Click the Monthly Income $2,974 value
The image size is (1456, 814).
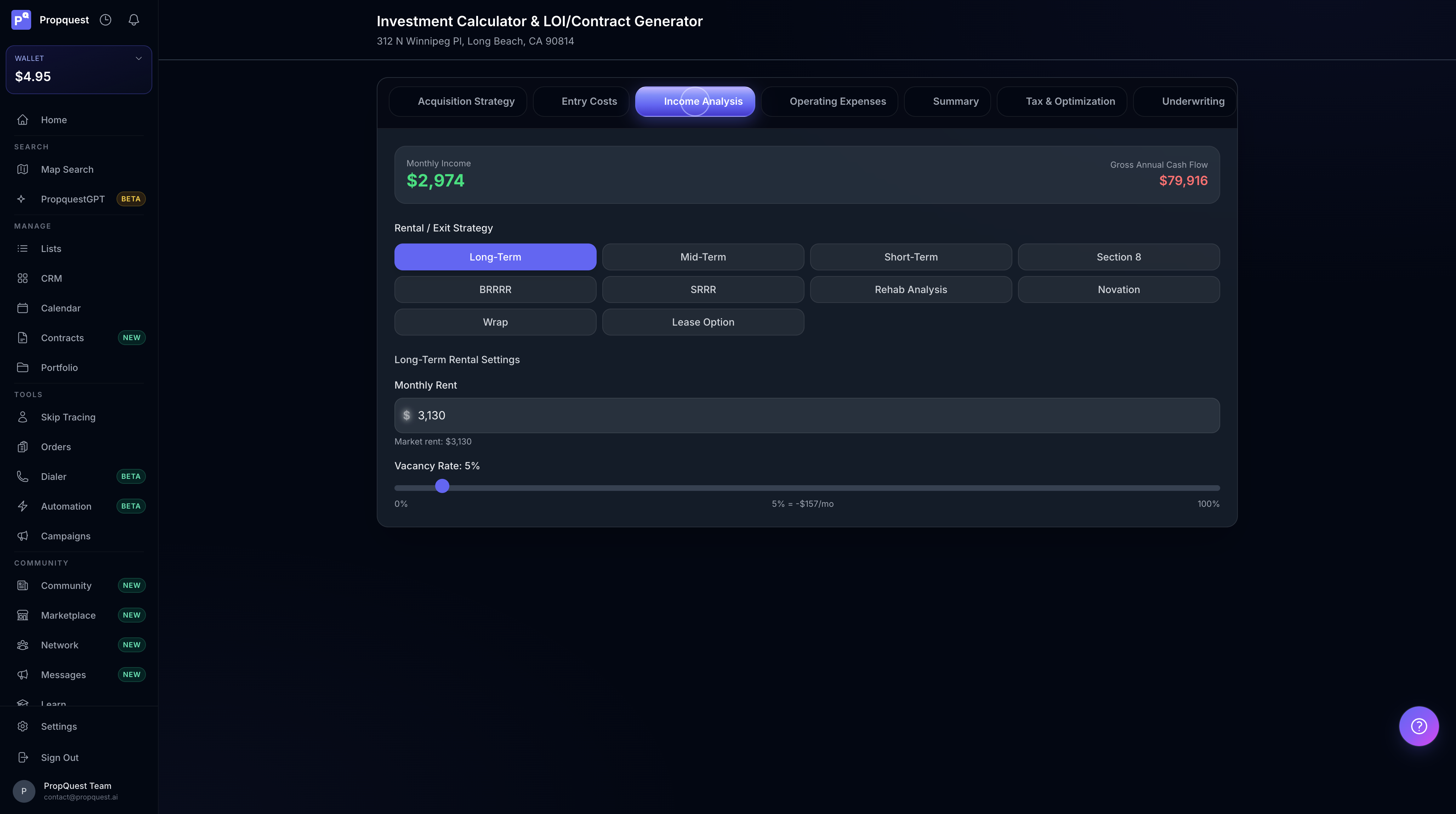click(435, 181)
